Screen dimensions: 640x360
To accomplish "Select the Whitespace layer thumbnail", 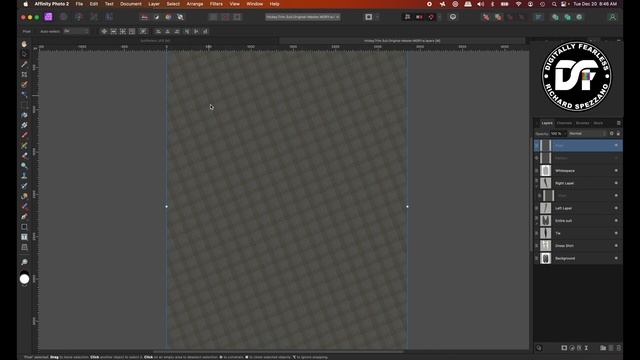I will pos(546,171).
